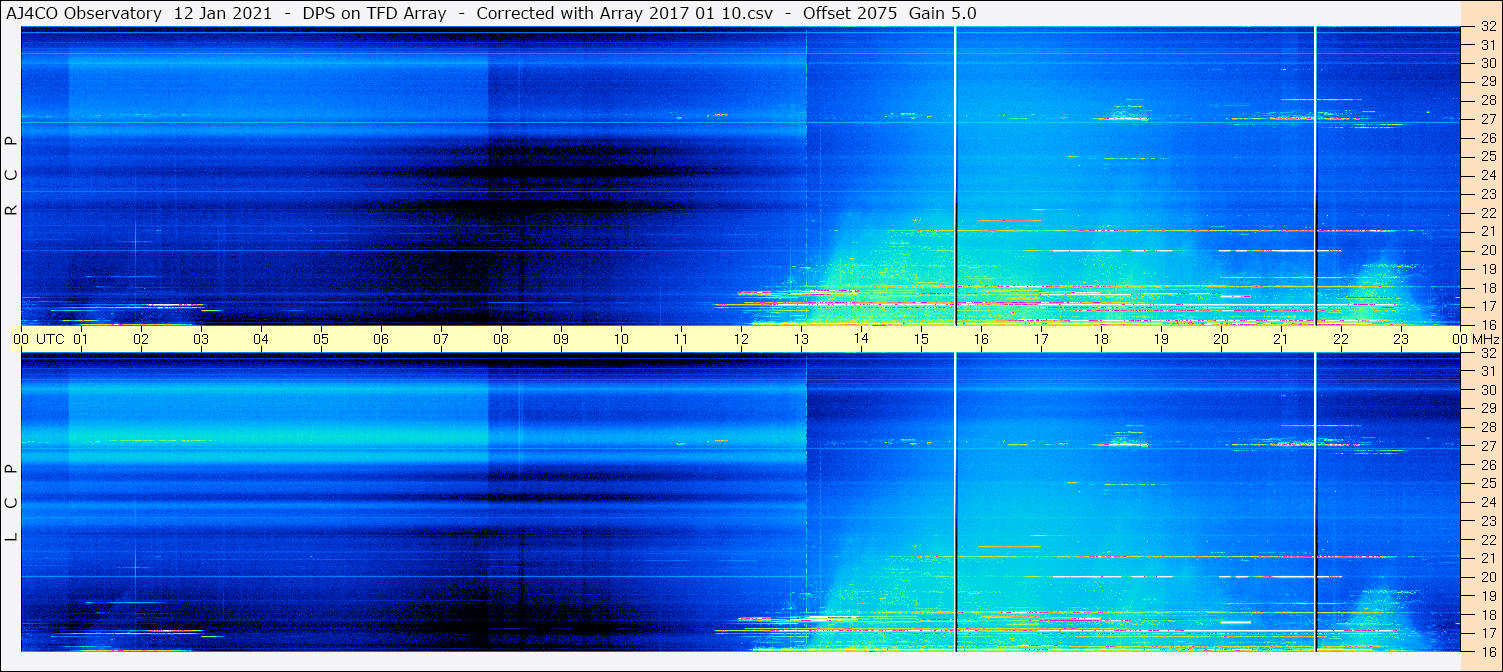
Task: Click the 26 MHz label of LCP panel
Action: (x=1488, y=465)
